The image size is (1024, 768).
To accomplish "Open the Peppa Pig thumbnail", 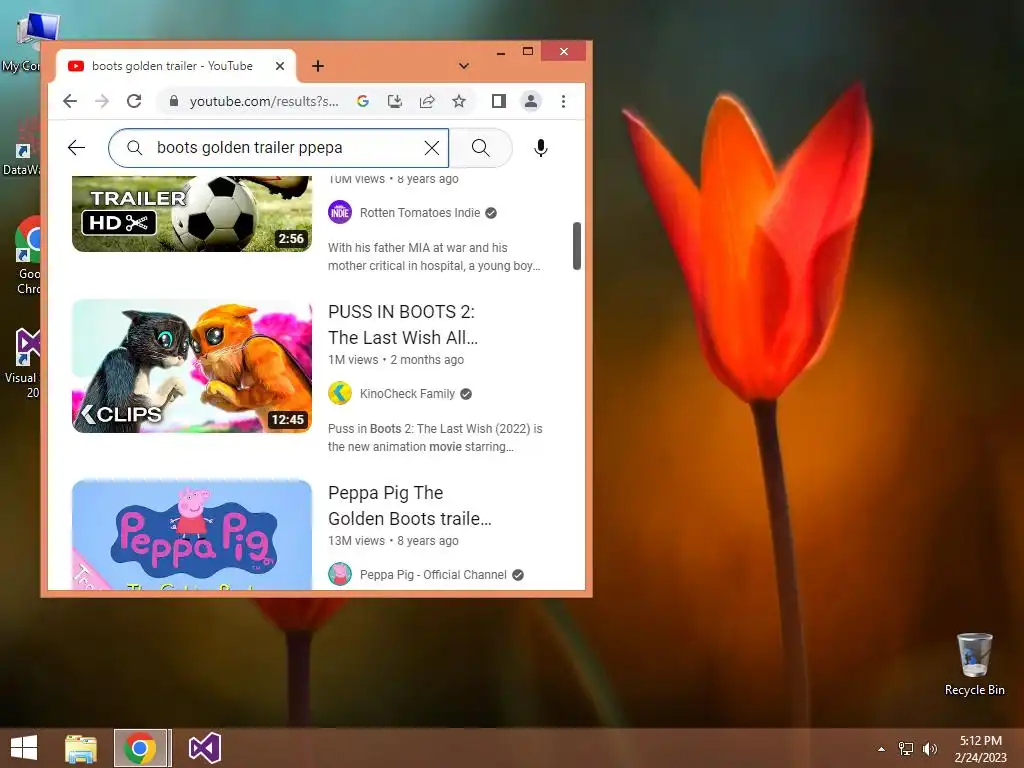I will (x=192, y=535).
